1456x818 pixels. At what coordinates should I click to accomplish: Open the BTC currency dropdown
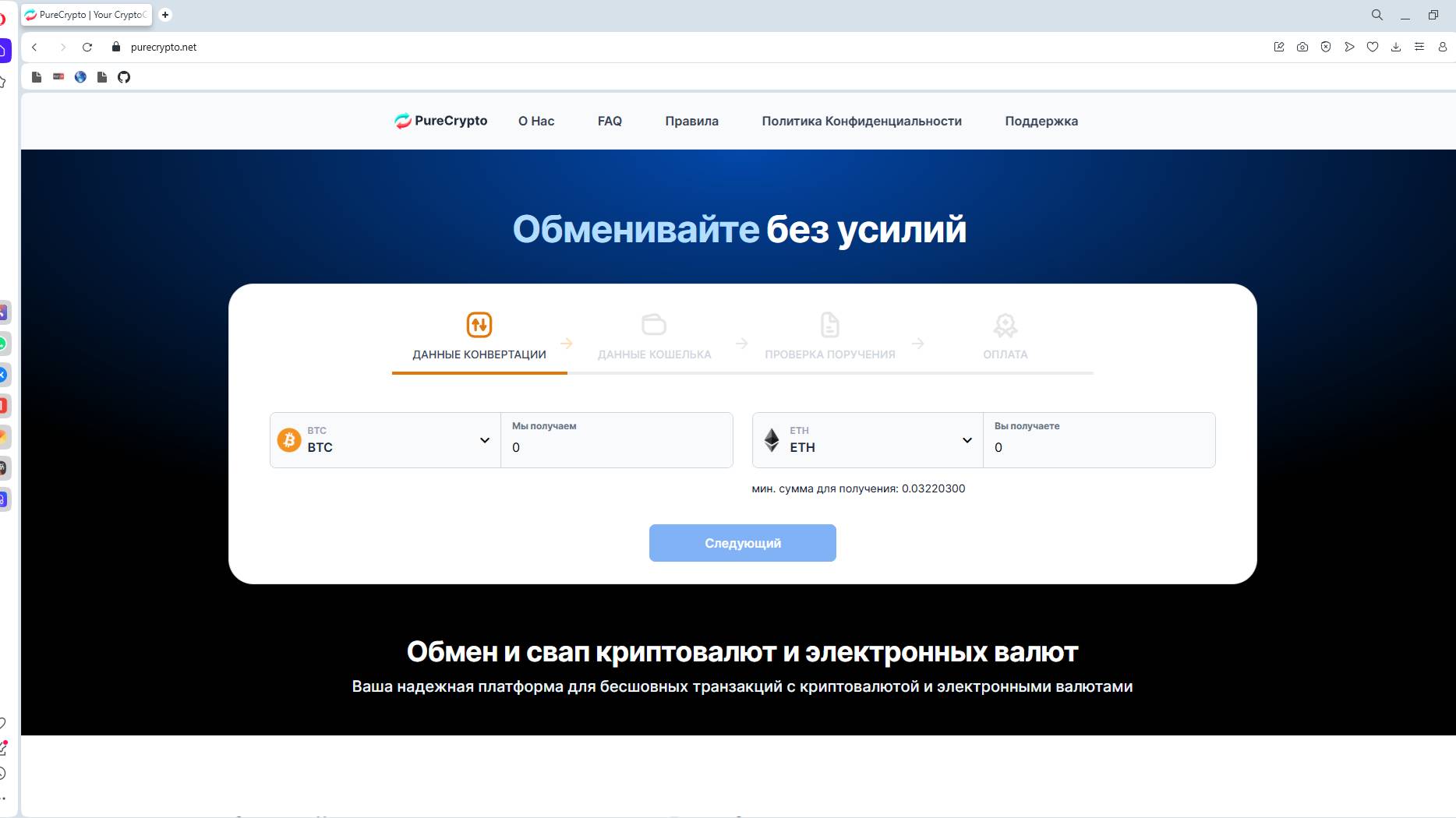tap(385, 440)
